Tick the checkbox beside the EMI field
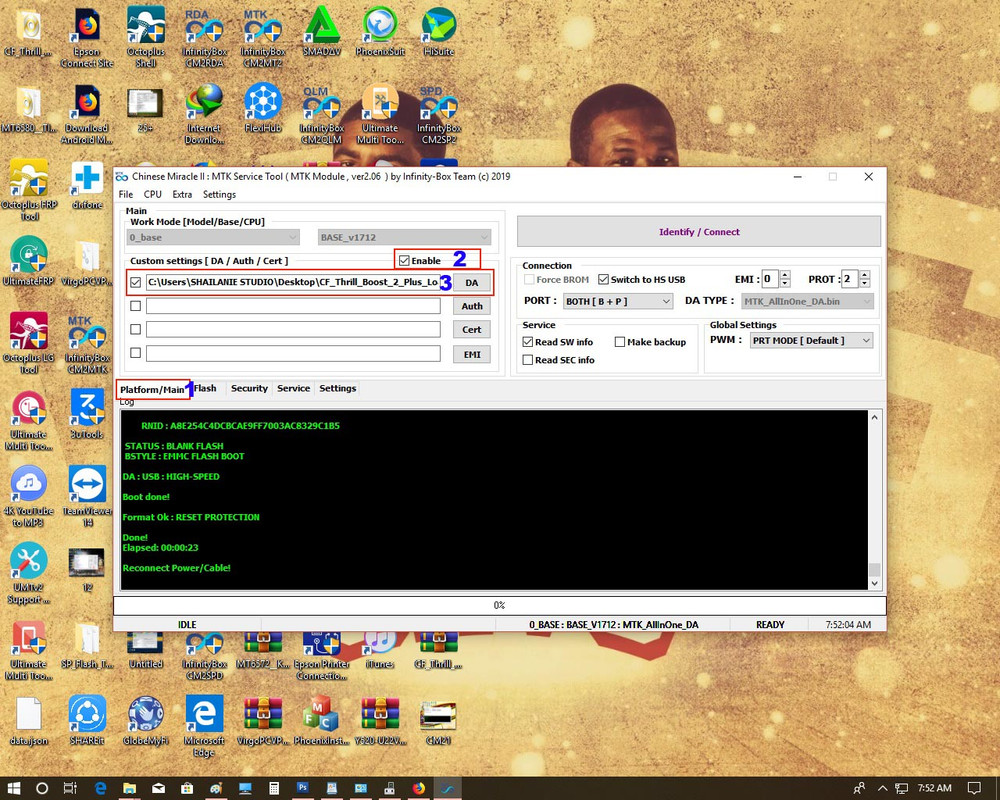 tap(135, 353)
